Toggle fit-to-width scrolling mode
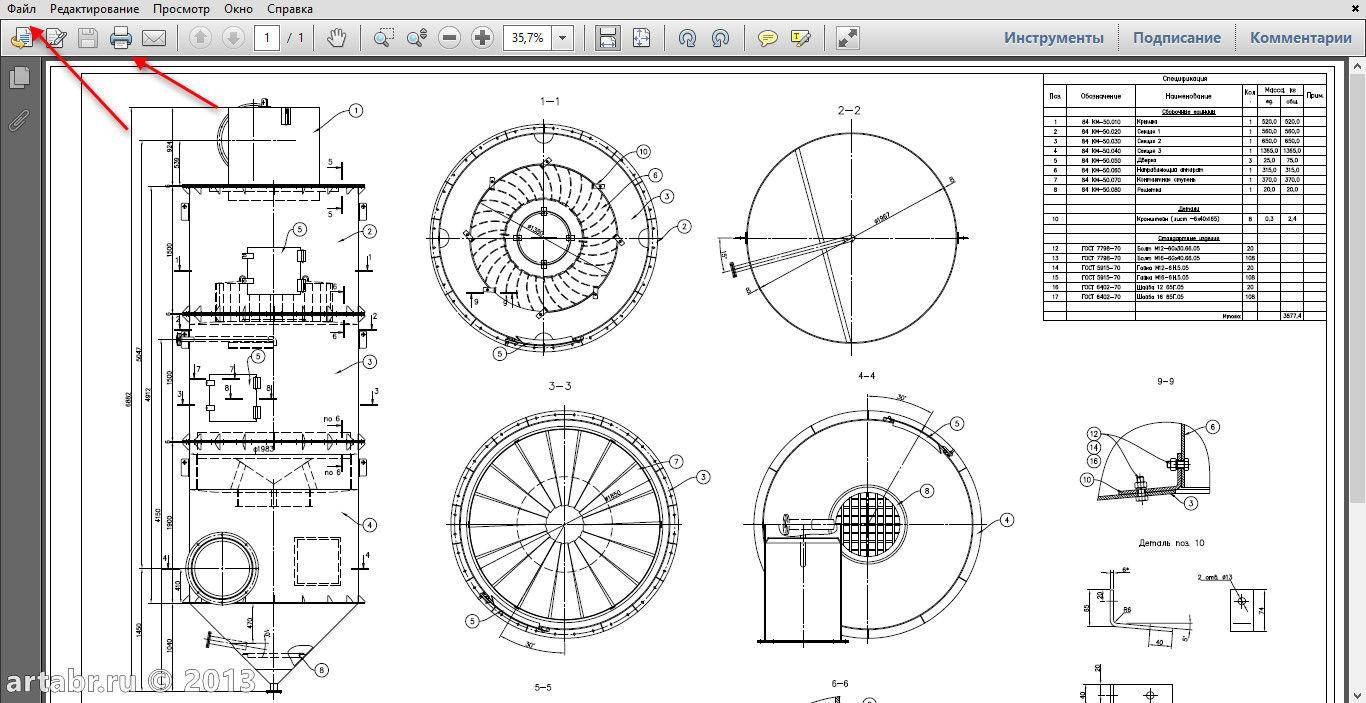The image size is (1366, 703). (x=607, y=38)
